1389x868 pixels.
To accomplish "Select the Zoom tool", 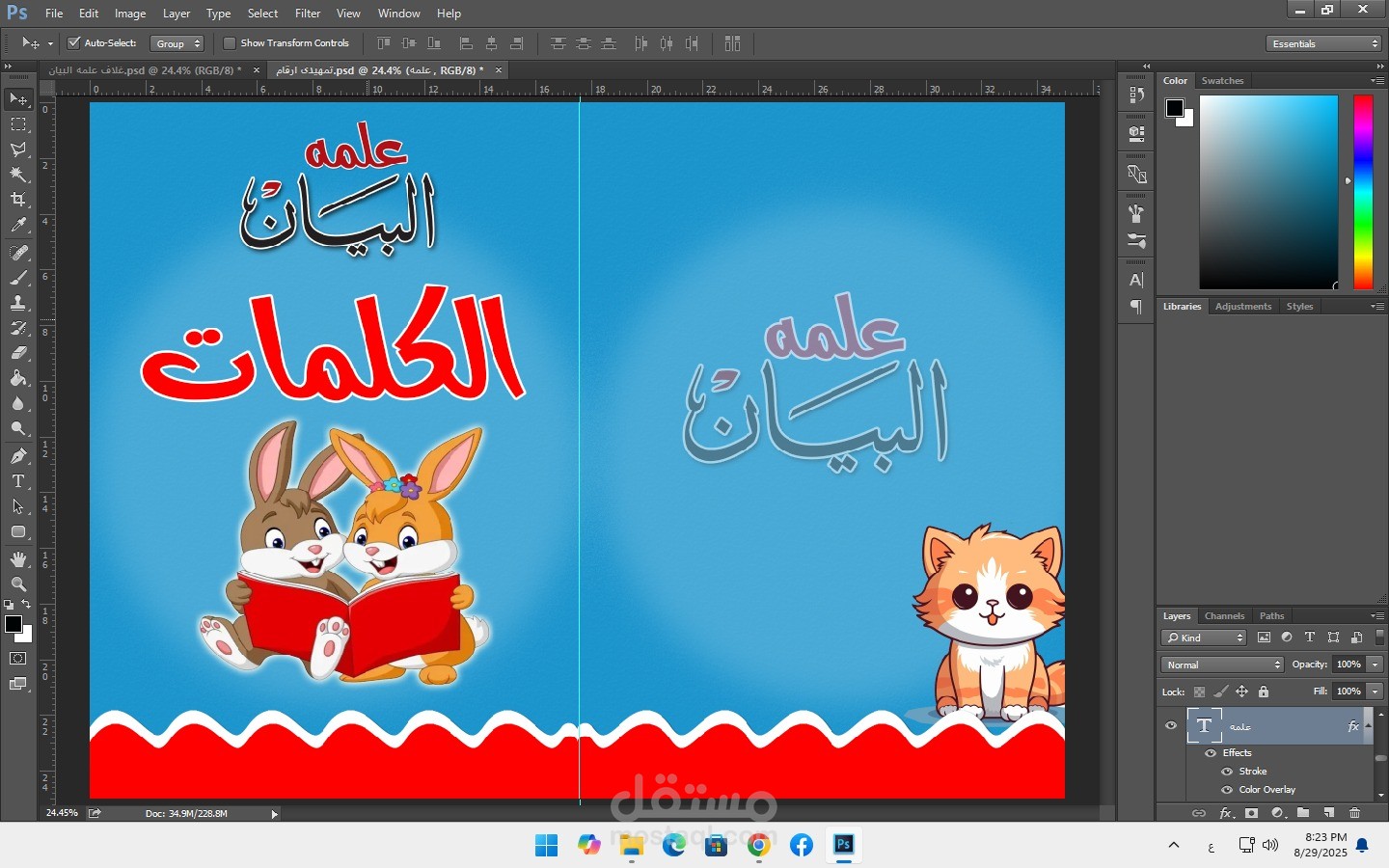I will click(x=18, y=584).
